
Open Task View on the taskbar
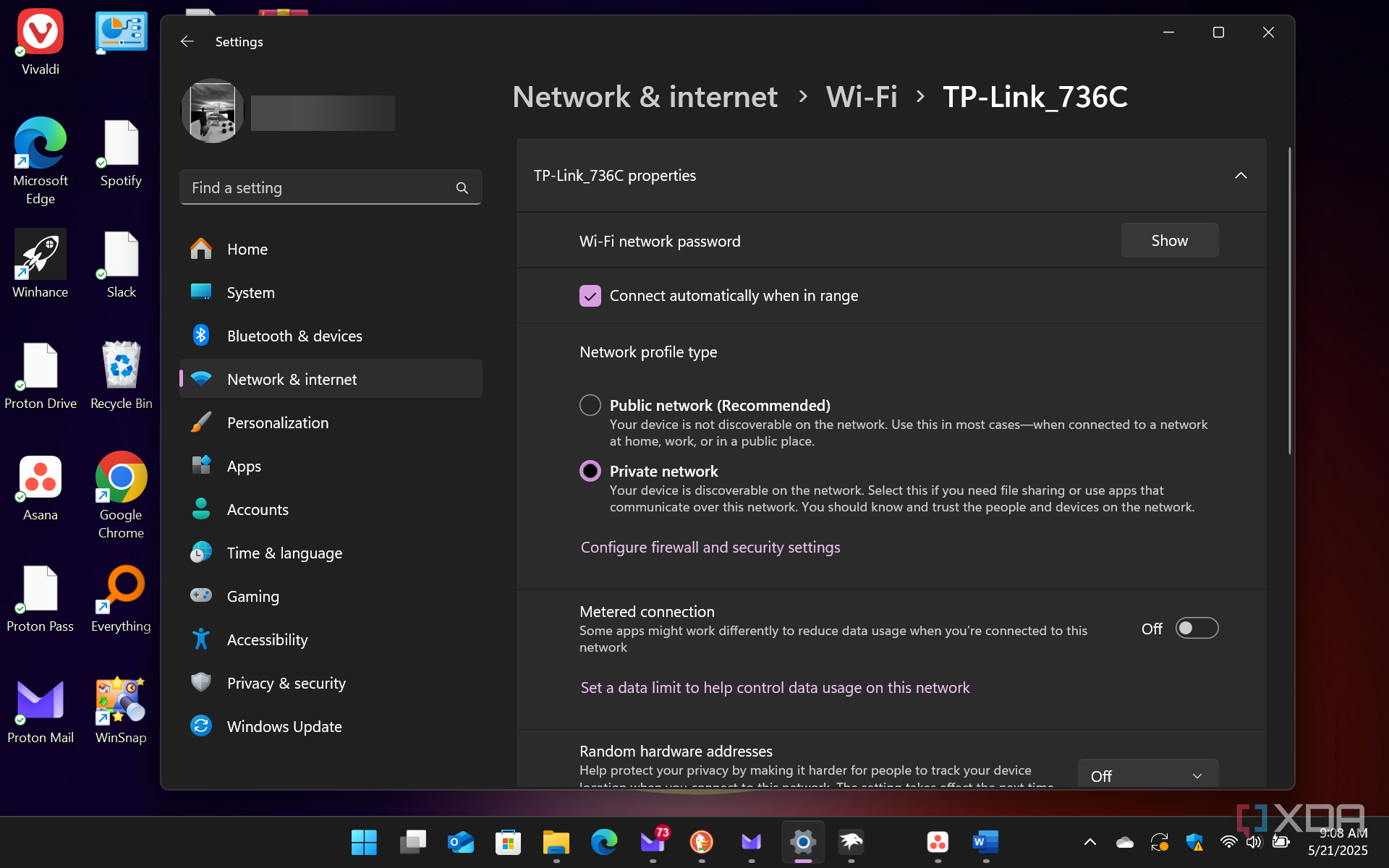click(x=412, y=842)
